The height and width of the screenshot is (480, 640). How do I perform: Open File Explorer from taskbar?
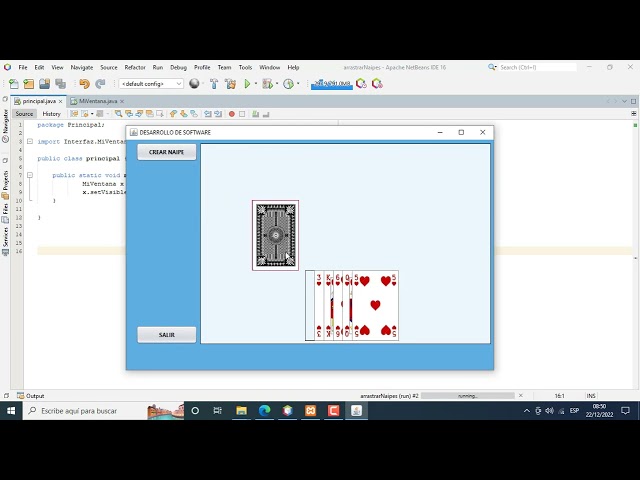(241, 411)
